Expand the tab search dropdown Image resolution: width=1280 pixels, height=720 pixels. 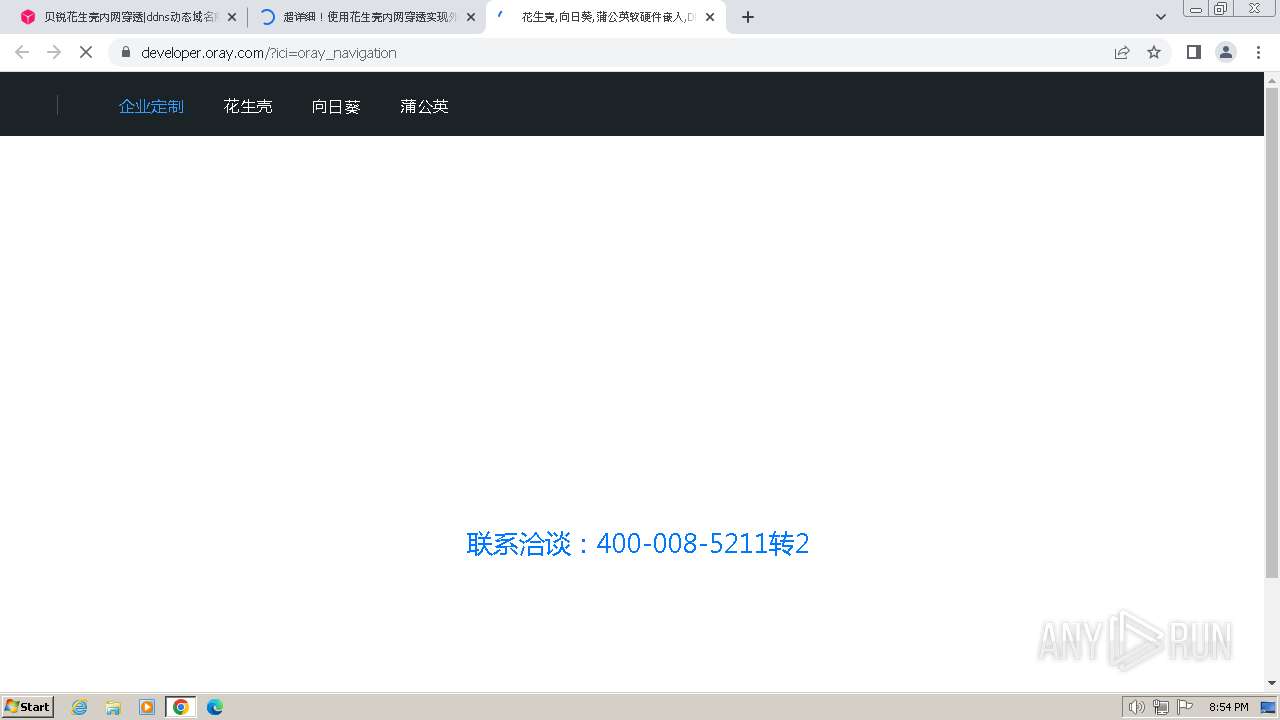[1161, 17]
